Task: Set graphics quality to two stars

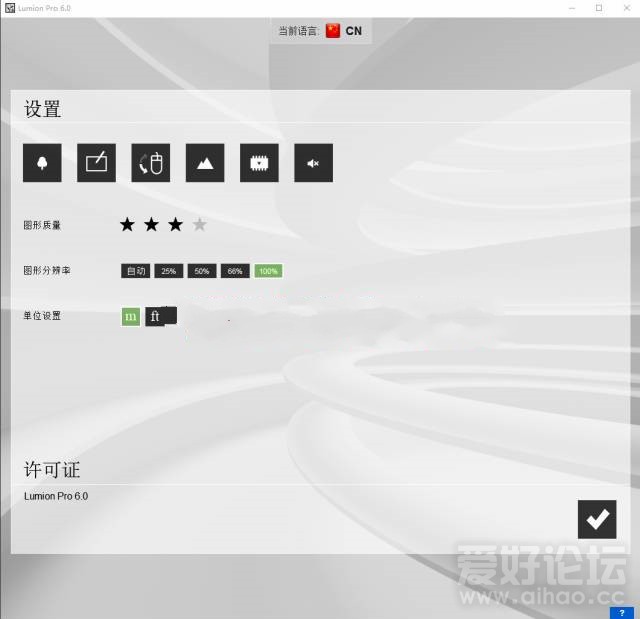Action: [x=151, y=225]
